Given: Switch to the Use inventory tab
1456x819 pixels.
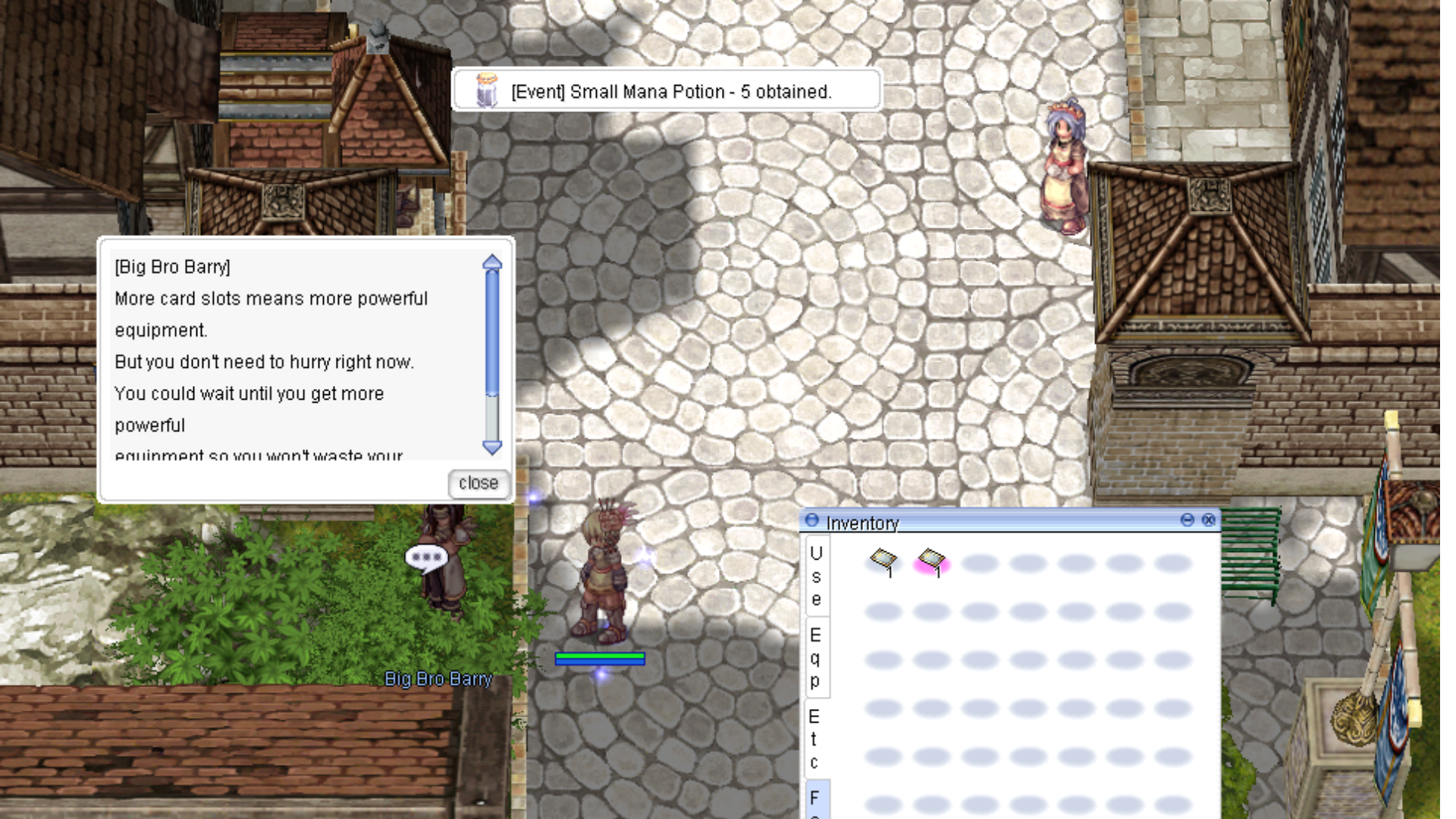Looking at the screenshot, I should pos(816,576).
